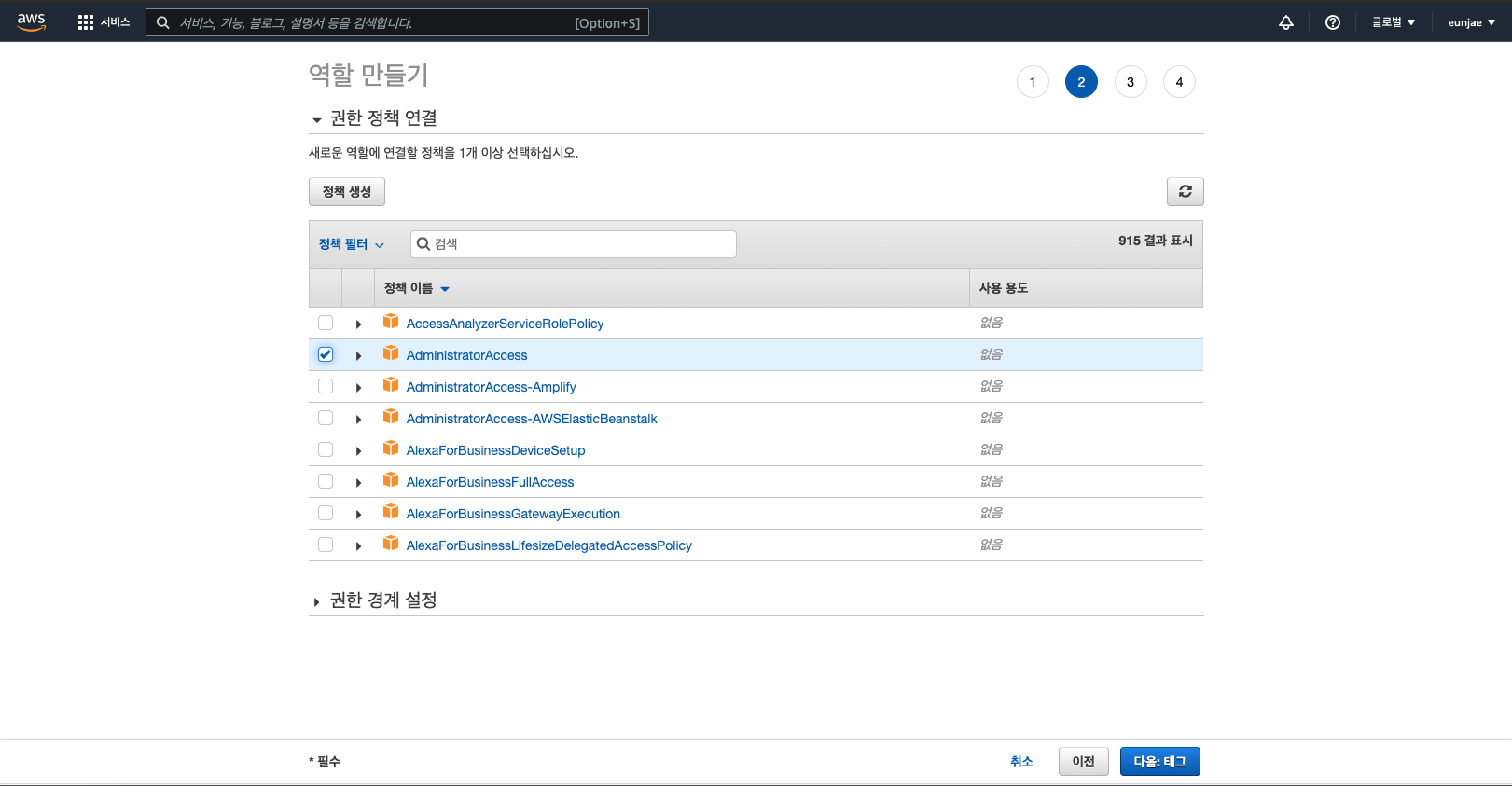Viewport: 1512px width, 786px height.
Task: Go to wizard step 1
Action: (1033, 82)
